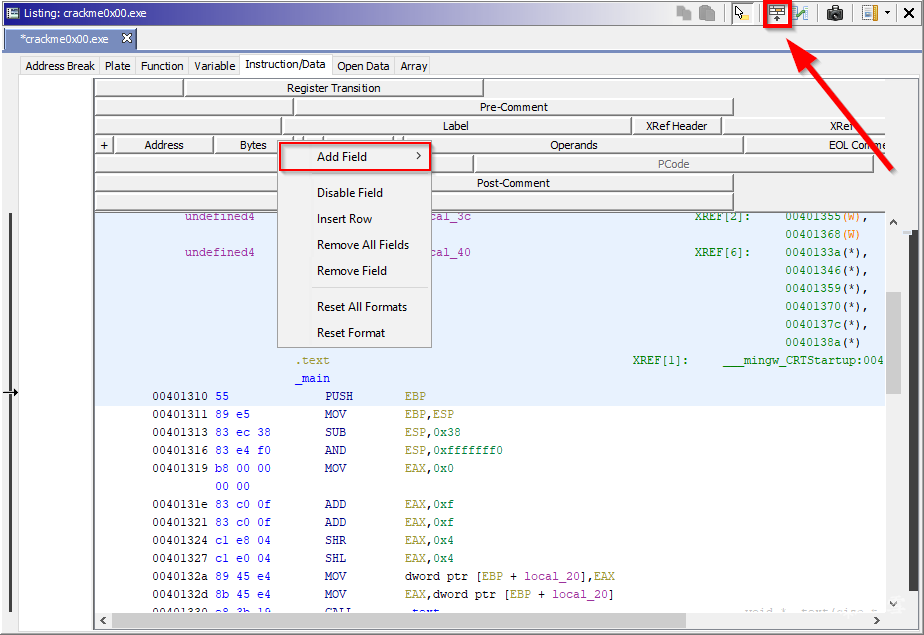Select the Function format tab
The image size is (924, 635).
coord(162,66)
